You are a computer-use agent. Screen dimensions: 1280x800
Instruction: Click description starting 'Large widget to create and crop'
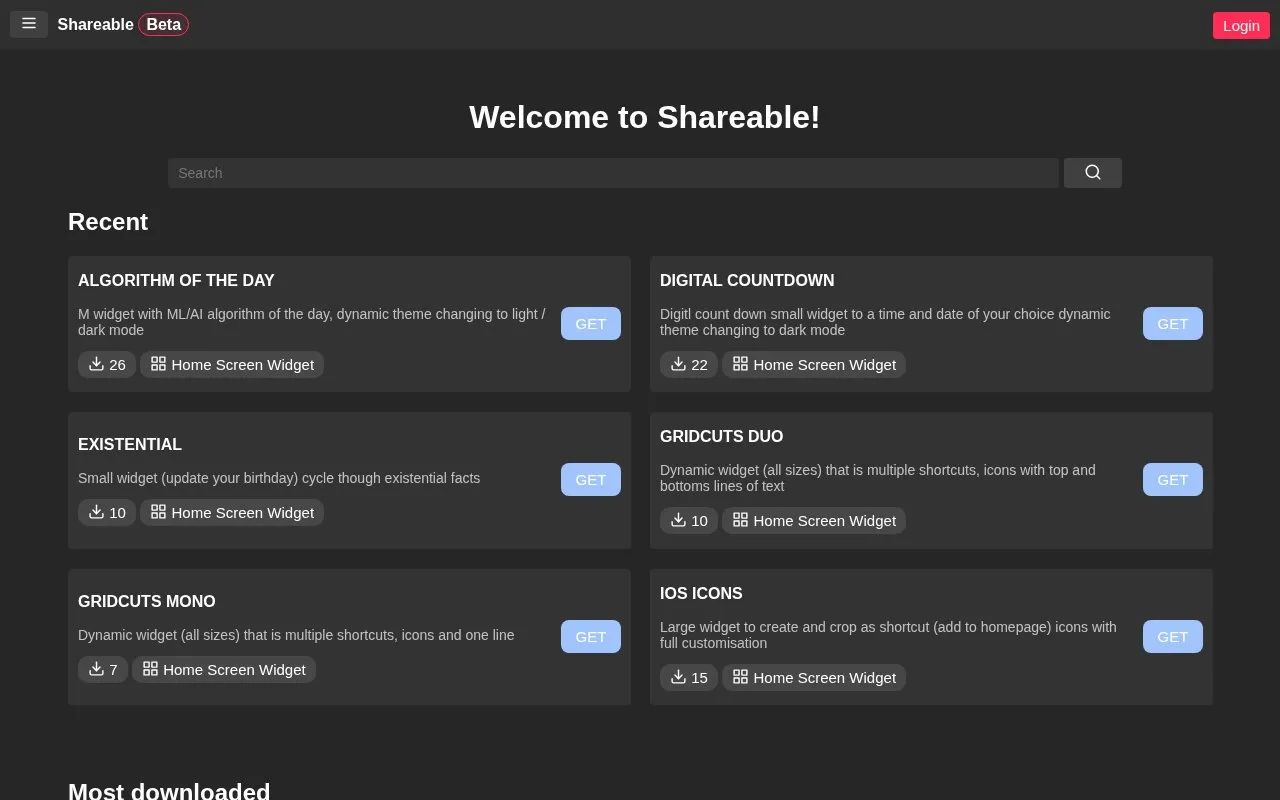coord(888,635)
